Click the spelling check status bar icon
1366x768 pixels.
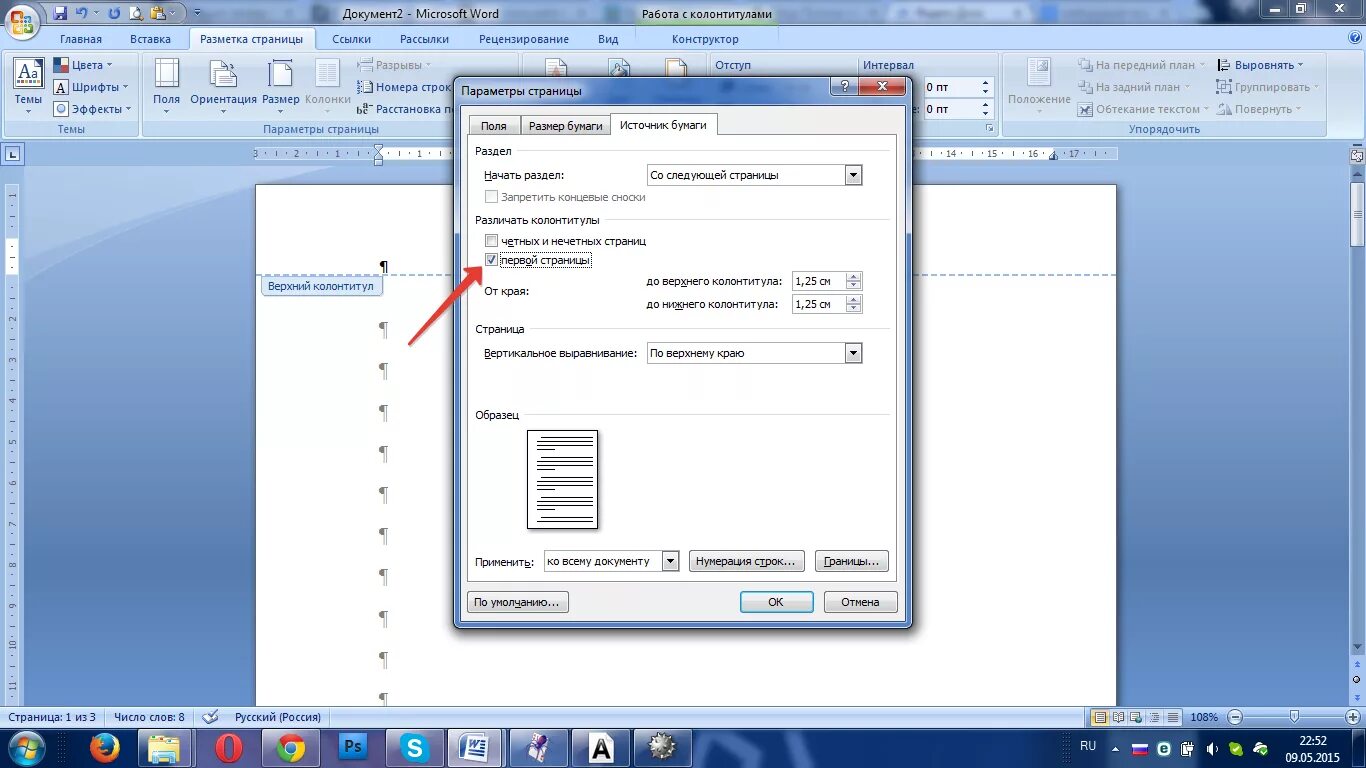tap(210, 717)
